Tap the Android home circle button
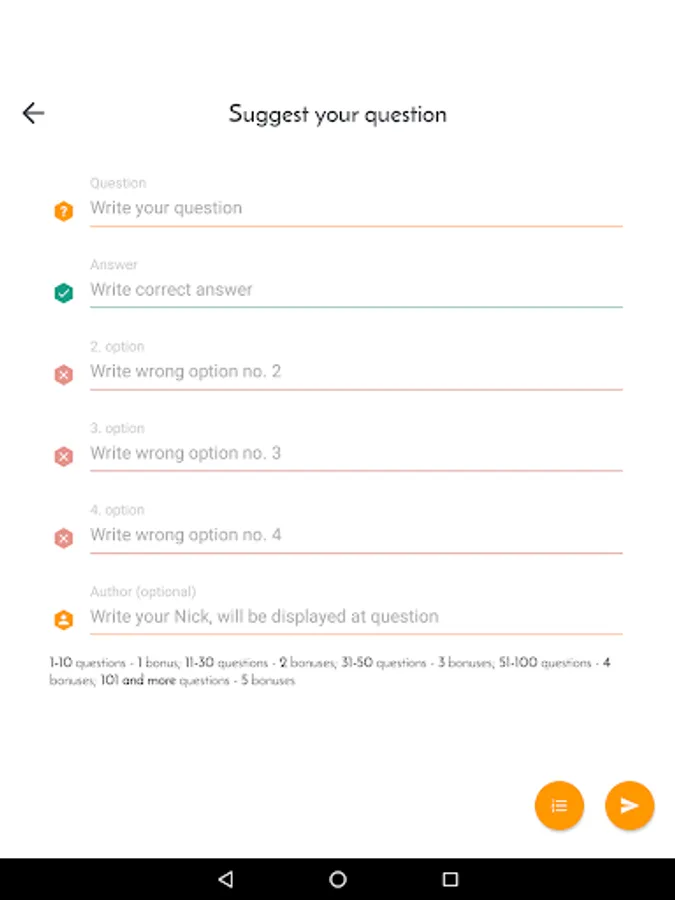The height and width of the screenshot is (900, 675). (338, 879)
